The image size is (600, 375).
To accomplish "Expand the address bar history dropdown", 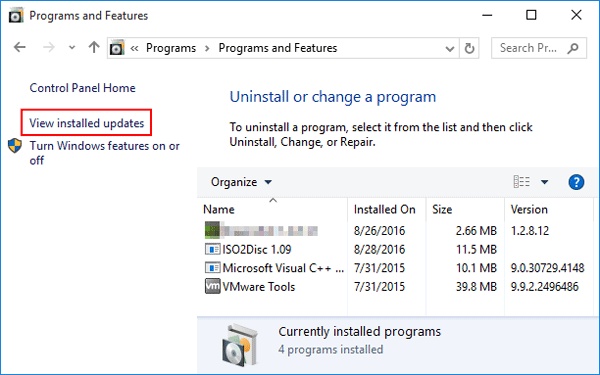I will (450, 49).
